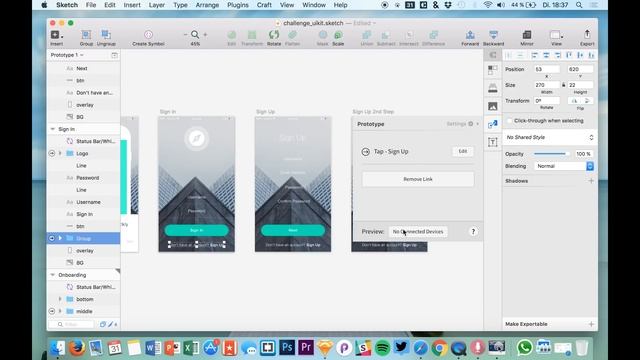
Task: Open the Craft text data panel icon
Action: coord(493,142)
